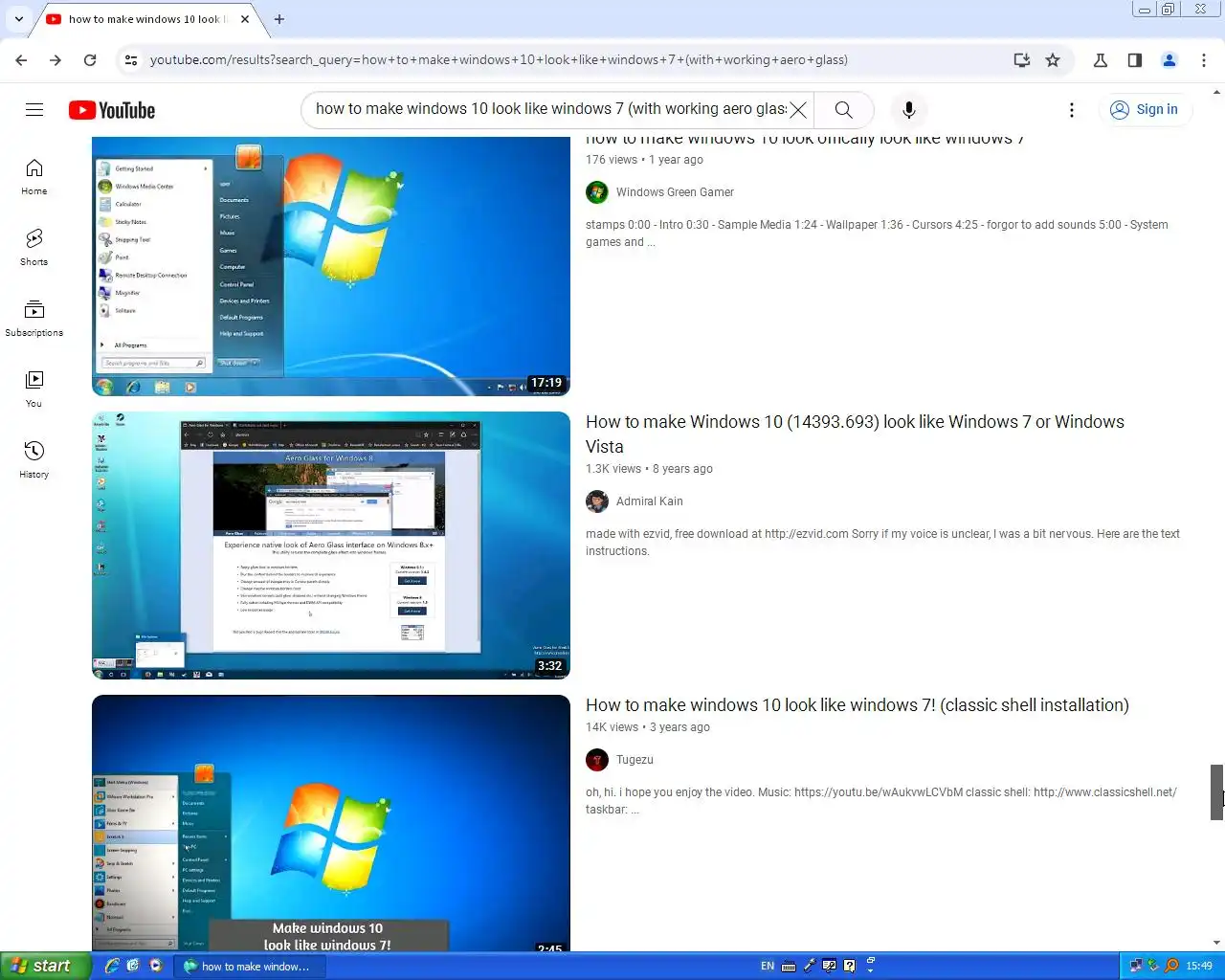This screenshot has width=1225, height=980.
Task: Open a new browser tab
Action: 279,19
